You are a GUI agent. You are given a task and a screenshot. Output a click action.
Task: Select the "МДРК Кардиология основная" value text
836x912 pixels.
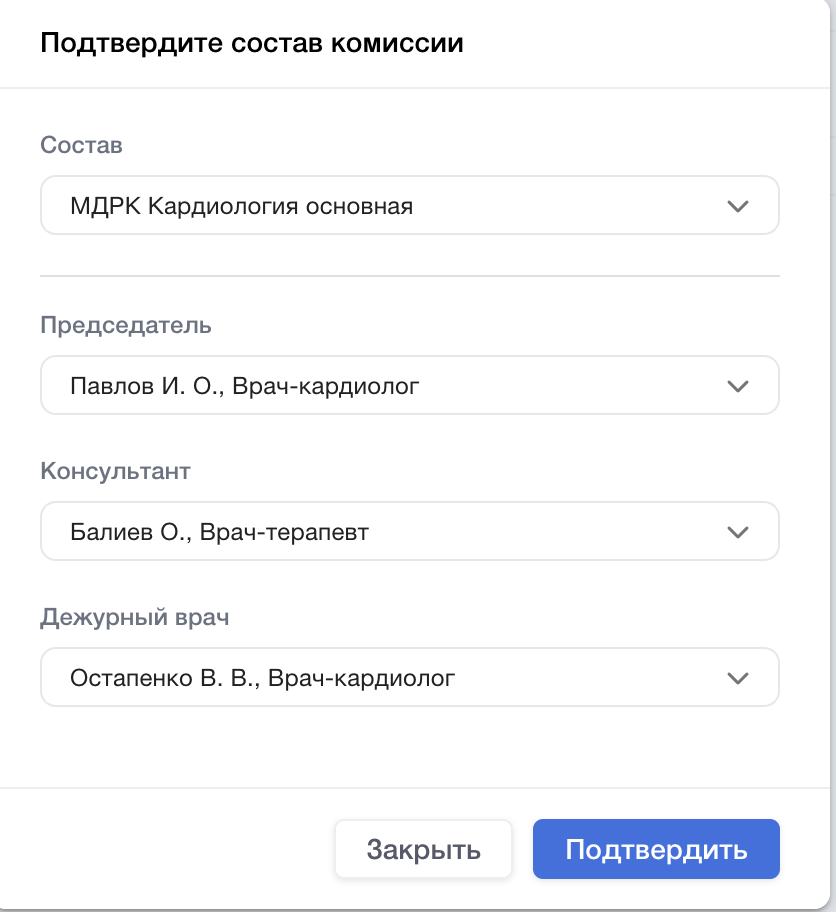tap(241, 206)
